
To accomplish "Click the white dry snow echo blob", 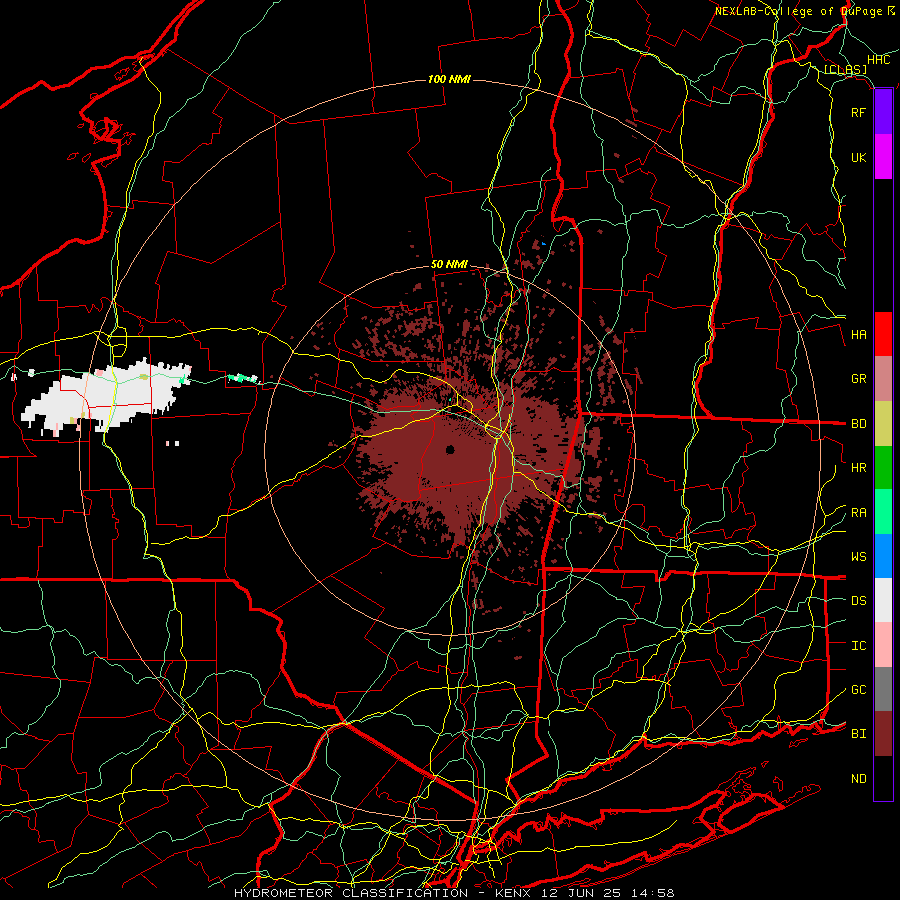I will 106,395.
